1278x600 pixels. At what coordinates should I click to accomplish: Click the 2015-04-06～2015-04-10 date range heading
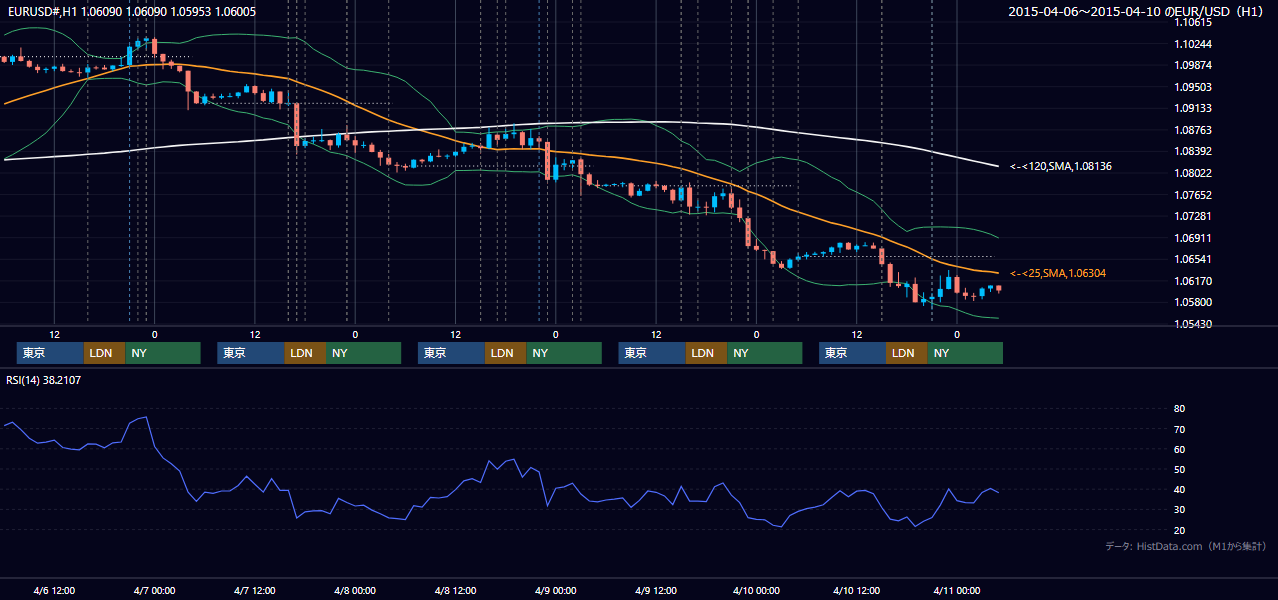1137,12
